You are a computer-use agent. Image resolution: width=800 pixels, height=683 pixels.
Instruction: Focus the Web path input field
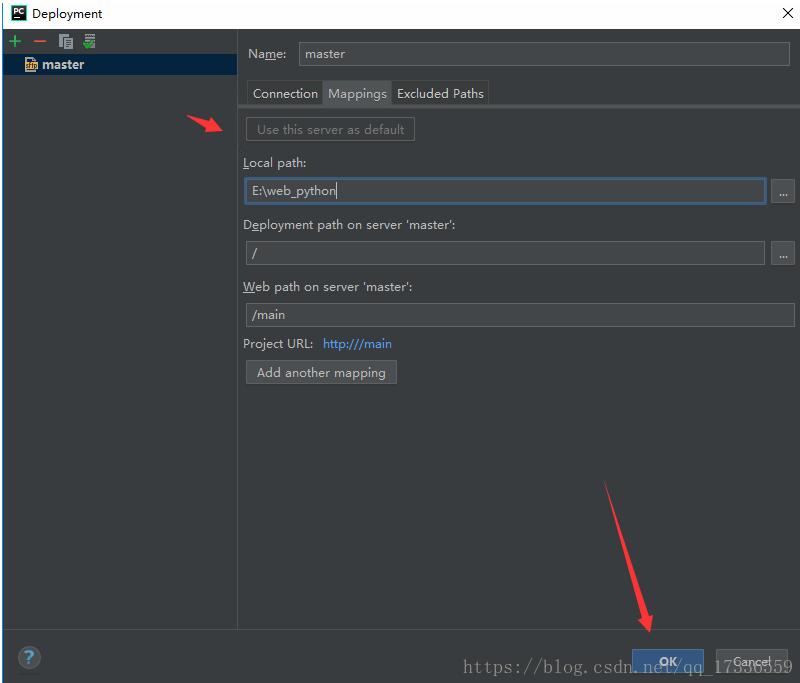tap(520, 315)
